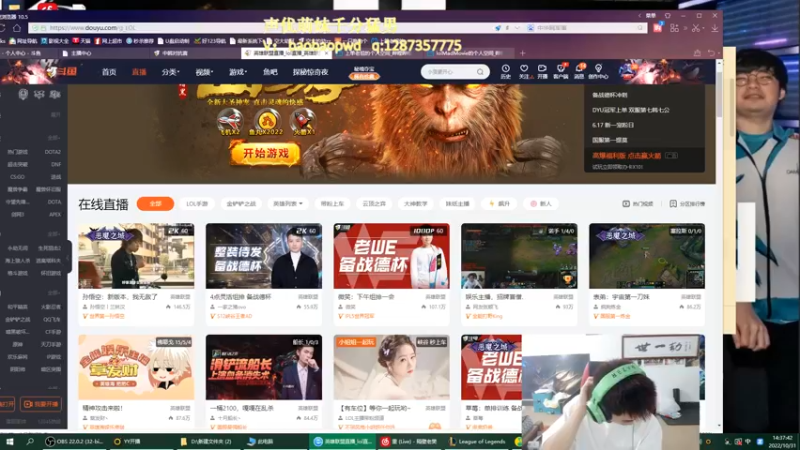This screenshot has width=800, height=450.
Task: Open the 整装待发 备战德杯 stream thumbnail
Action: coord(264,256)
